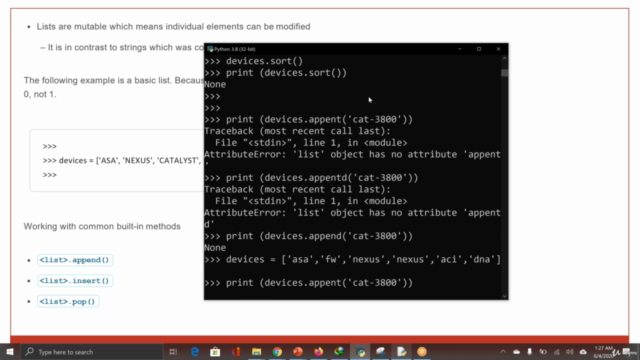Image resolution: width=640 pixels, height=360 pixels.
Task: Click the first AttributeError line ending in 'appent
Action: (x=353, y=154)
